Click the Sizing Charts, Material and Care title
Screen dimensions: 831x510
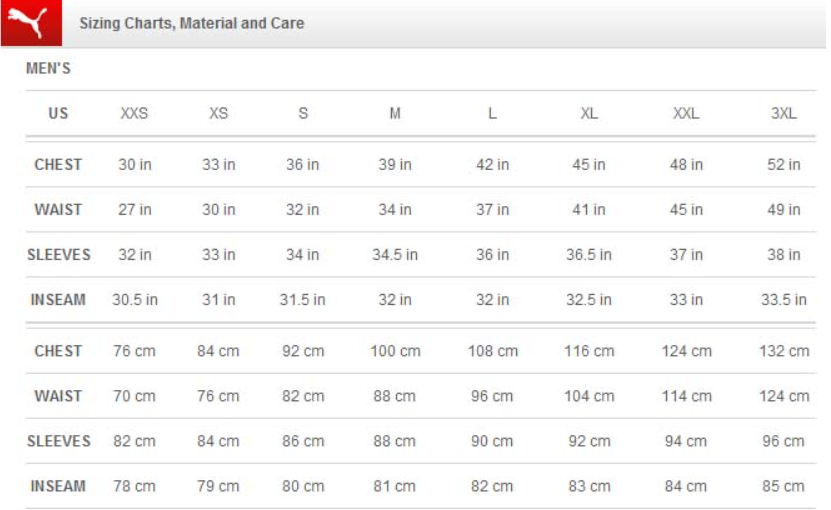[191, 23]
